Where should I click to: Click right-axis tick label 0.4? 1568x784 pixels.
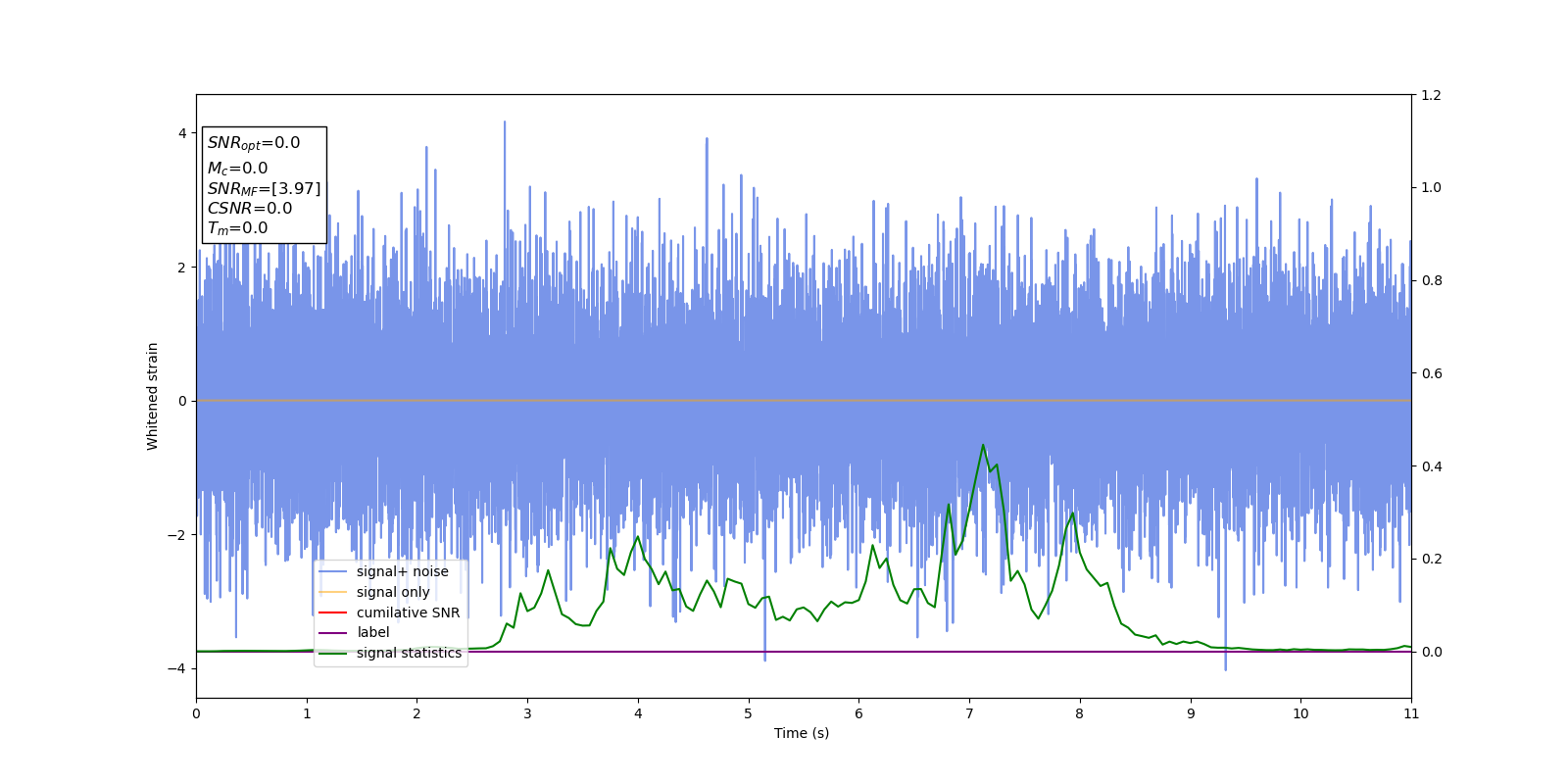1431,466
